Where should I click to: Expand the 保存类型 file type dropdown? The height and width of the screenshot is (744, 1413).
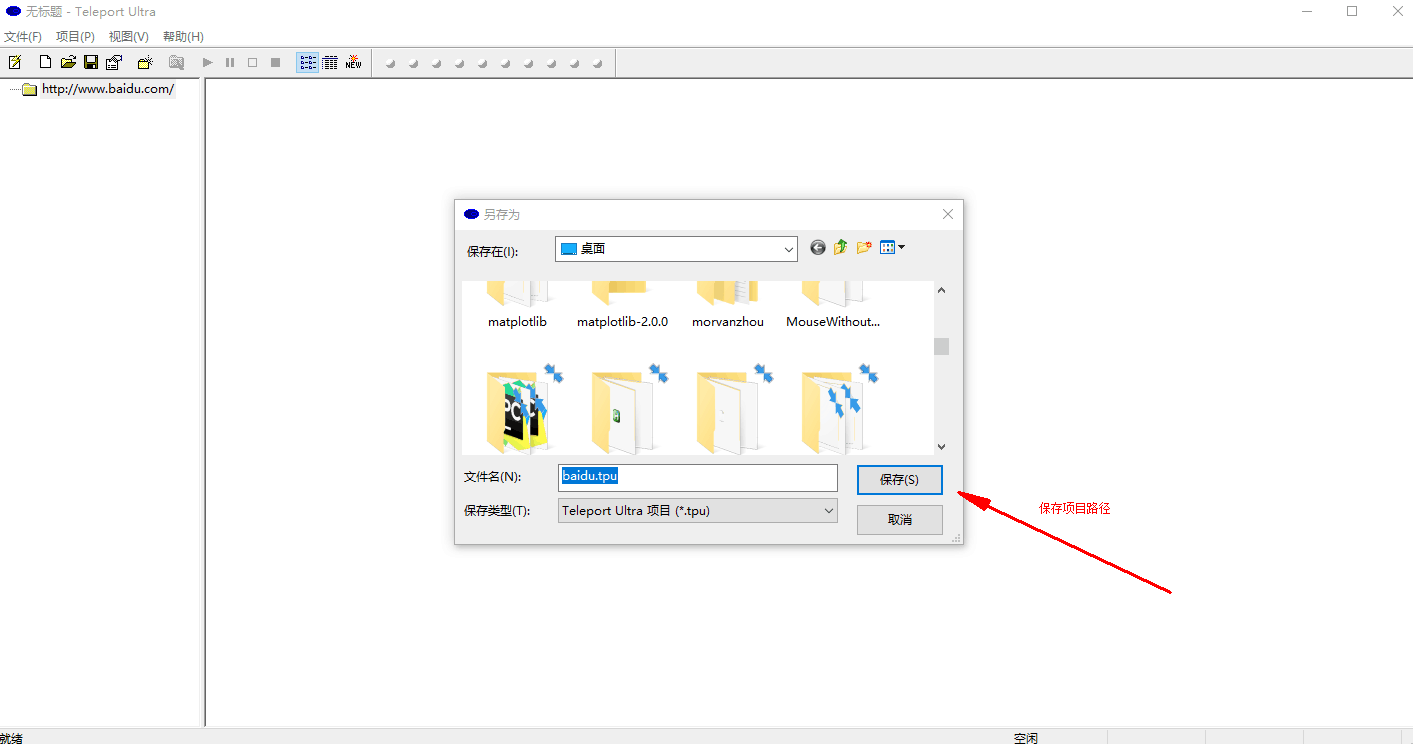[828, 511]
